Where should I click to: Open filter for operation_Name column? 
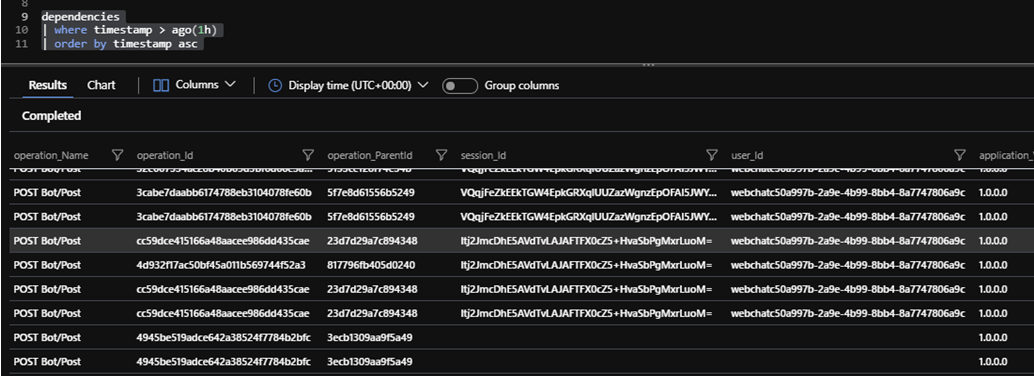(x=117, y=155)
